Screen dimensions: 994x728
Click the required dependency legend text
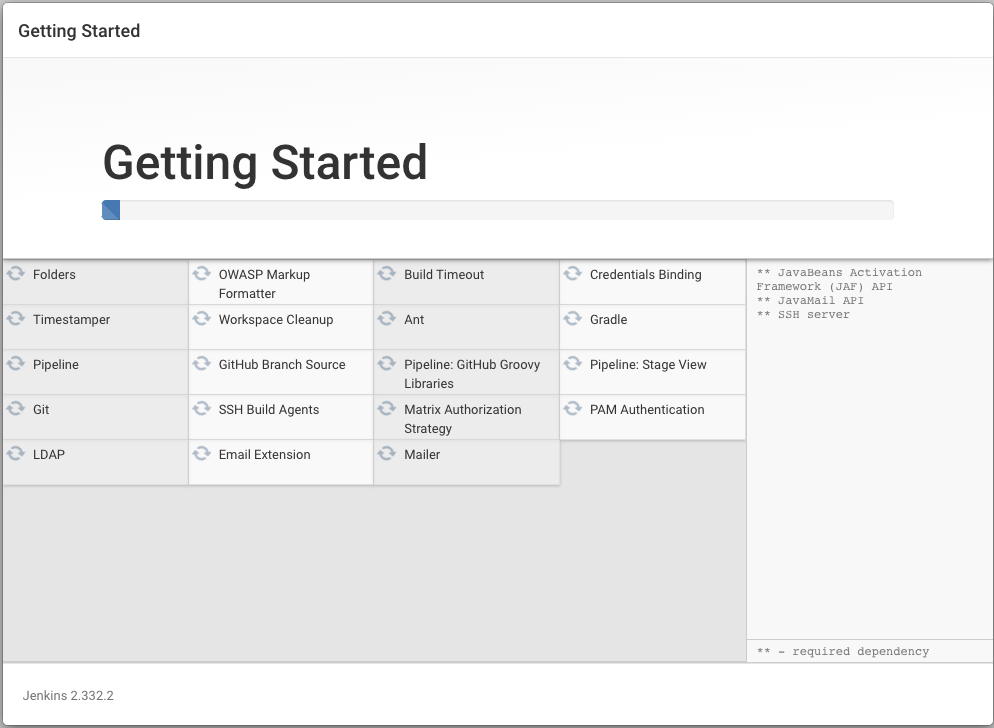(x=842, y=651)
